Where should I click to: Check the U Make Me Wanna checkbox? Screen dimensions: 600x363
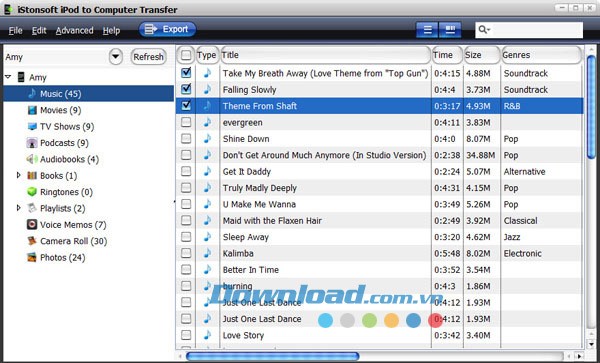click(x=186, y=204)
